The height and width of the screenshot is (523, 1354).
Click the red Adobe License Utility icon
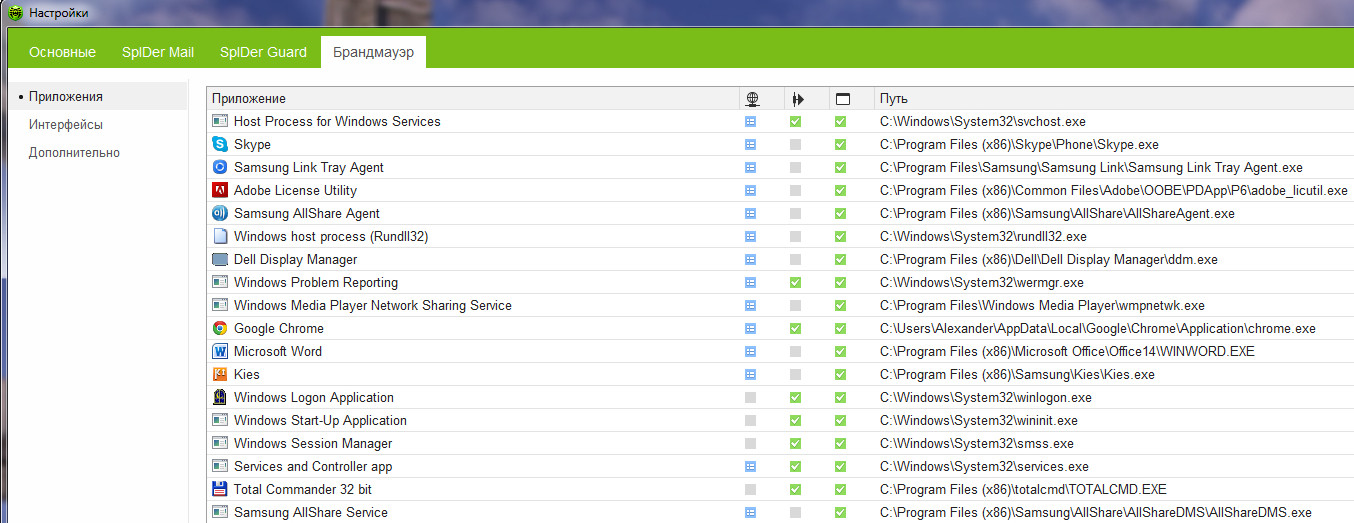pos(220,190)
